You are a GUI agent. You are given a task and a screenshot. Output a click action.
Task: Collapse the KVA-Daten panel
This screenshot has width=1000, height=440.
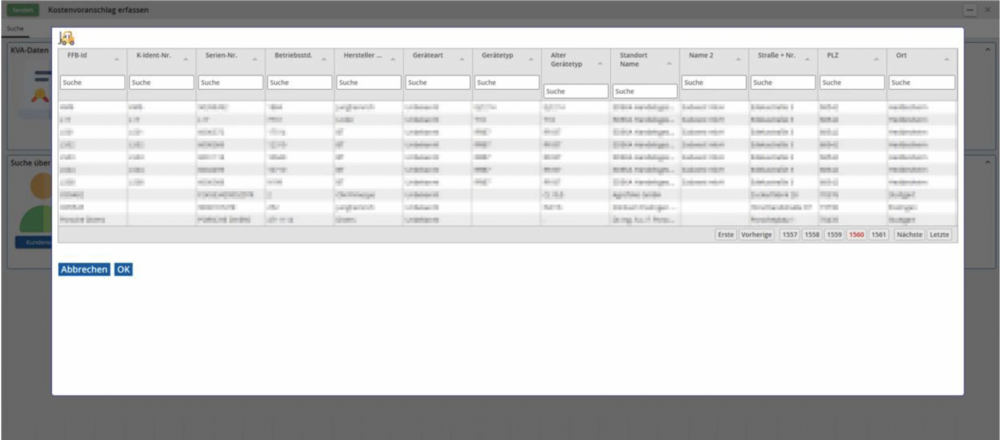989,50
